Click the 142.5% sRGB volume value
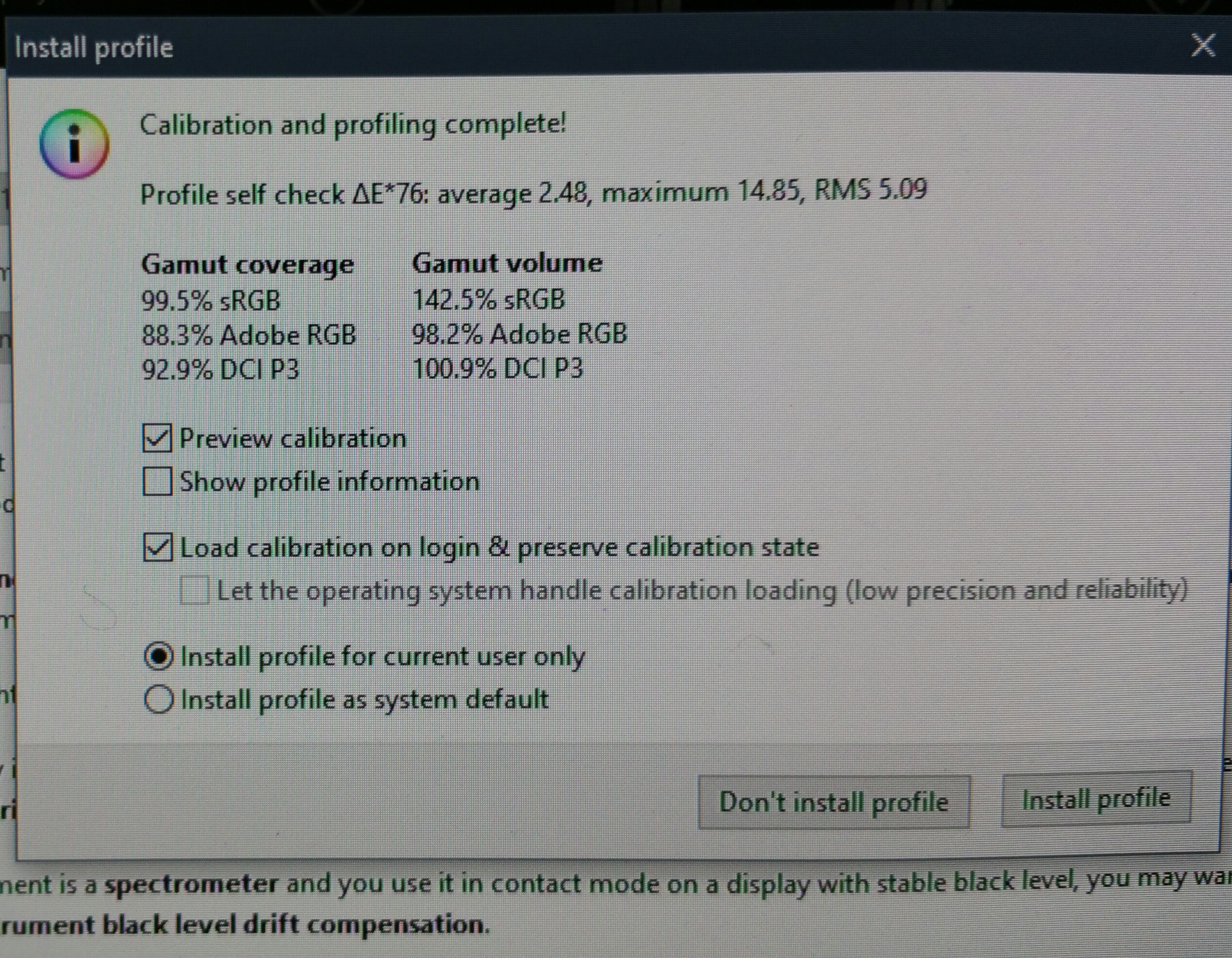The height and width of the screenshot is (958, 1232). coord(488,299)
